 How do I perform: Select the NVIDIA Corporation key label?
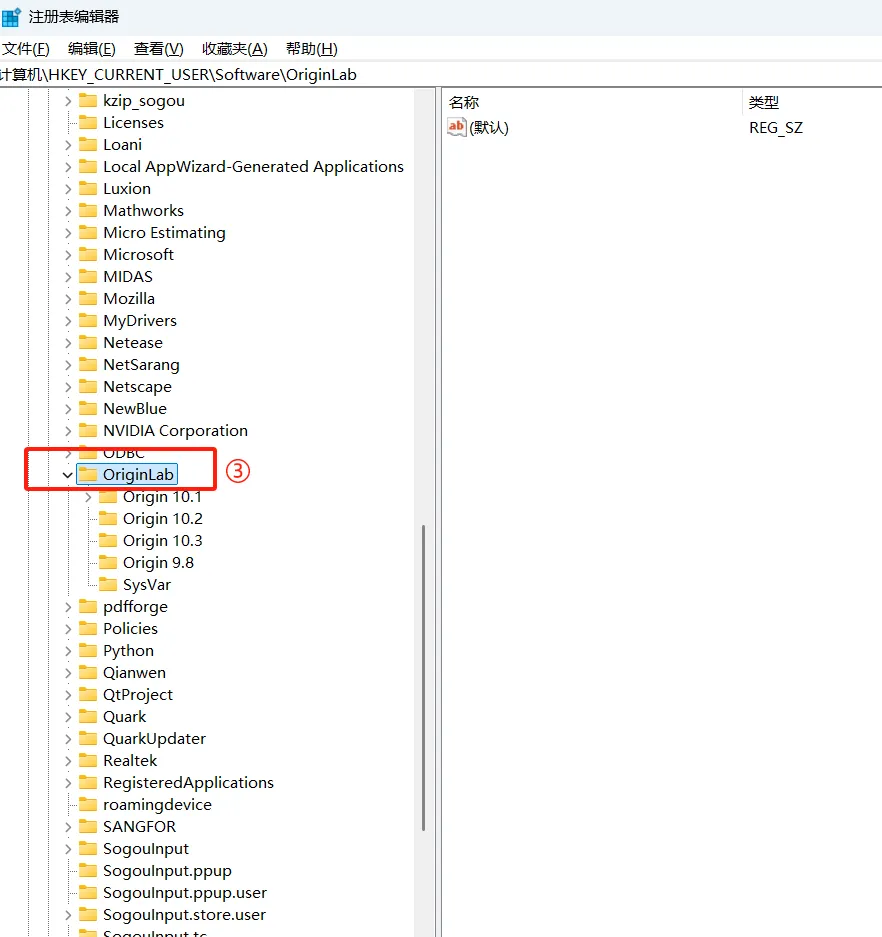point(175,431)
